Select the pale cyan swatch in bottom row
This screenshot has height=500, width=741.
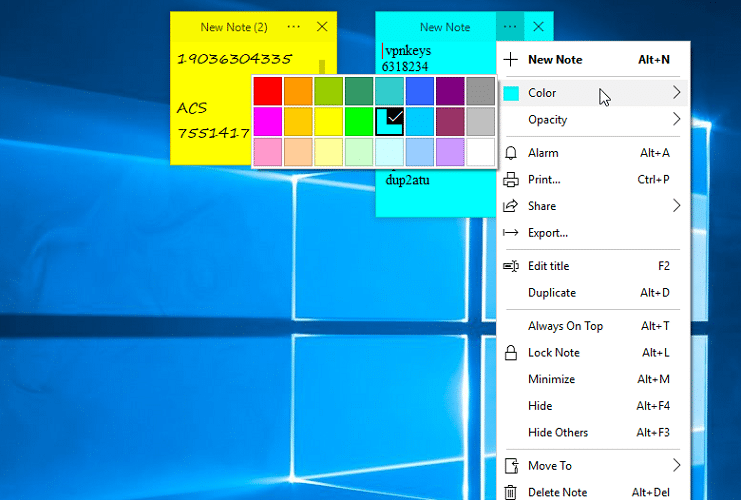[x=389, y=152]
